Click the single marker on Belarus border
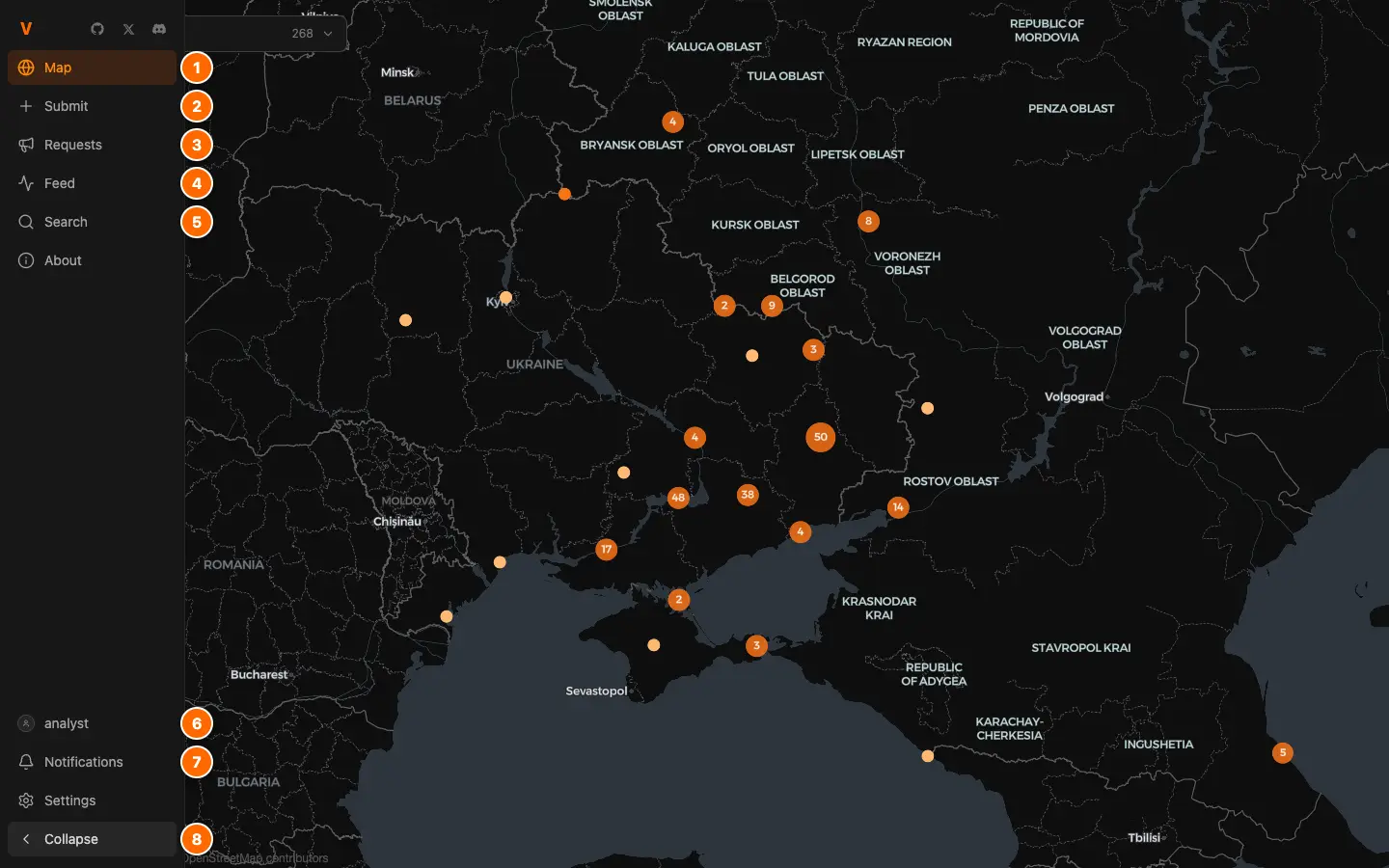Viewport: 1389px width, 868px height. (564, 194)
